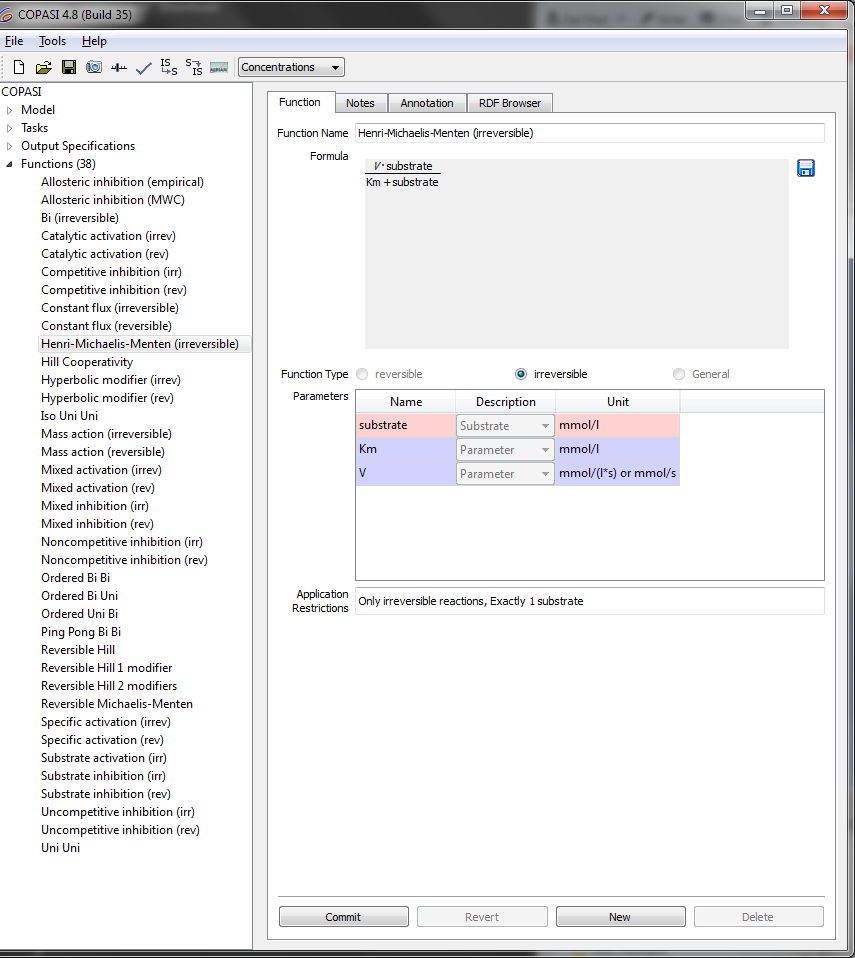Screen dimensions: 855x958
Task: Click the Function Name text field
Action: pyautogui.click(x=590, y=133)
